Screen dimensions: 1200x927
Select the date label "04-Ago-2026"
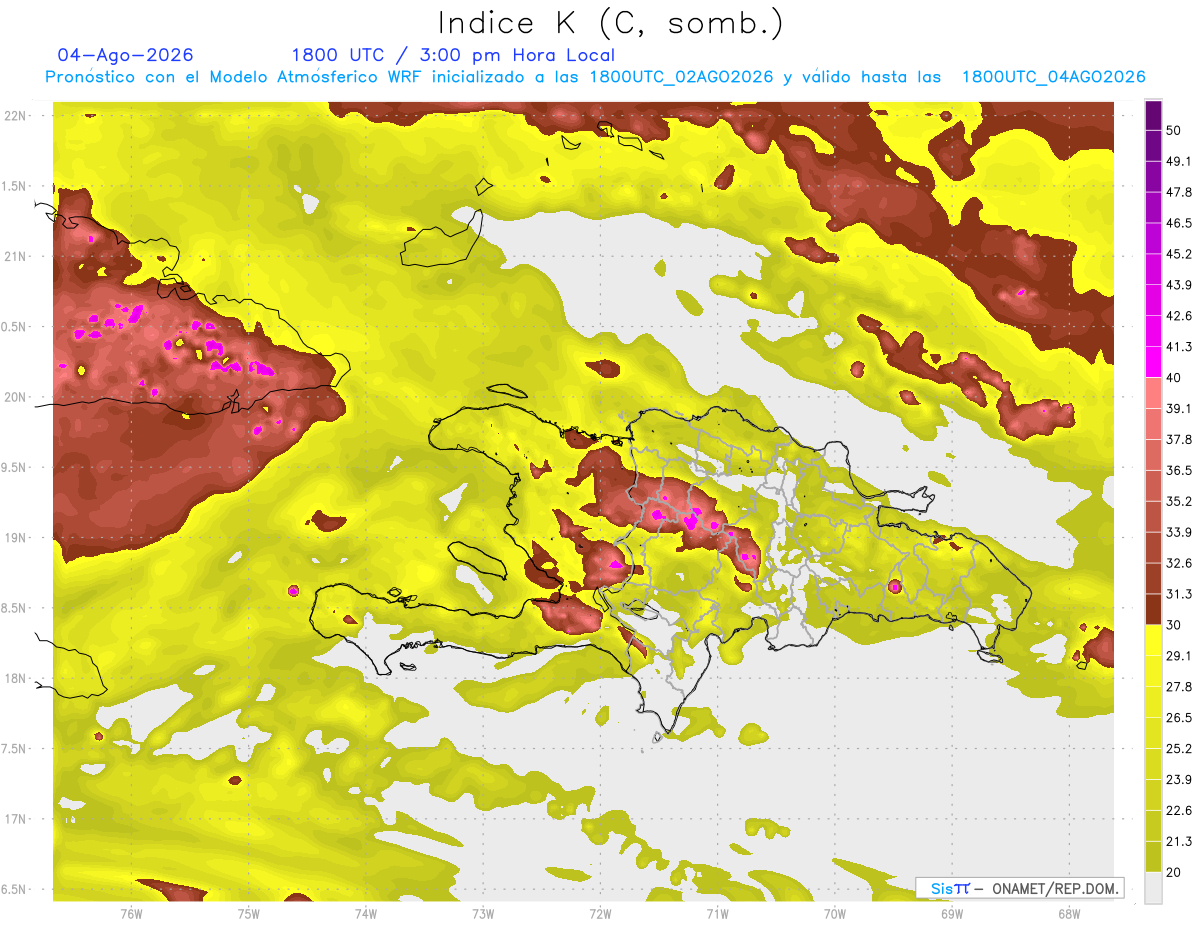pos(126,55)
